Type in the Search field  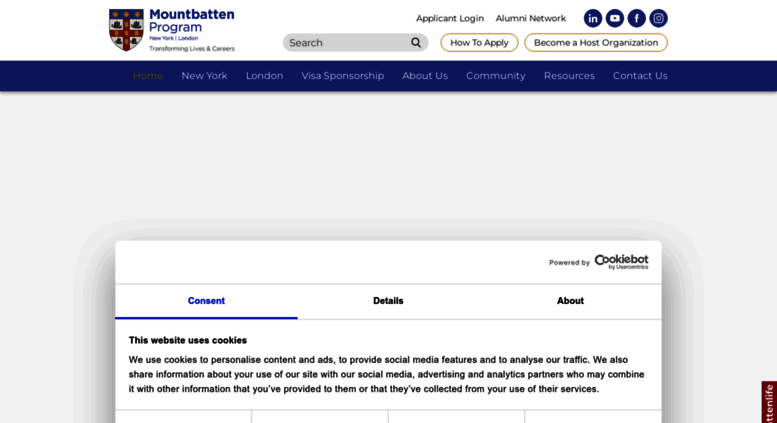pos(345,43)
